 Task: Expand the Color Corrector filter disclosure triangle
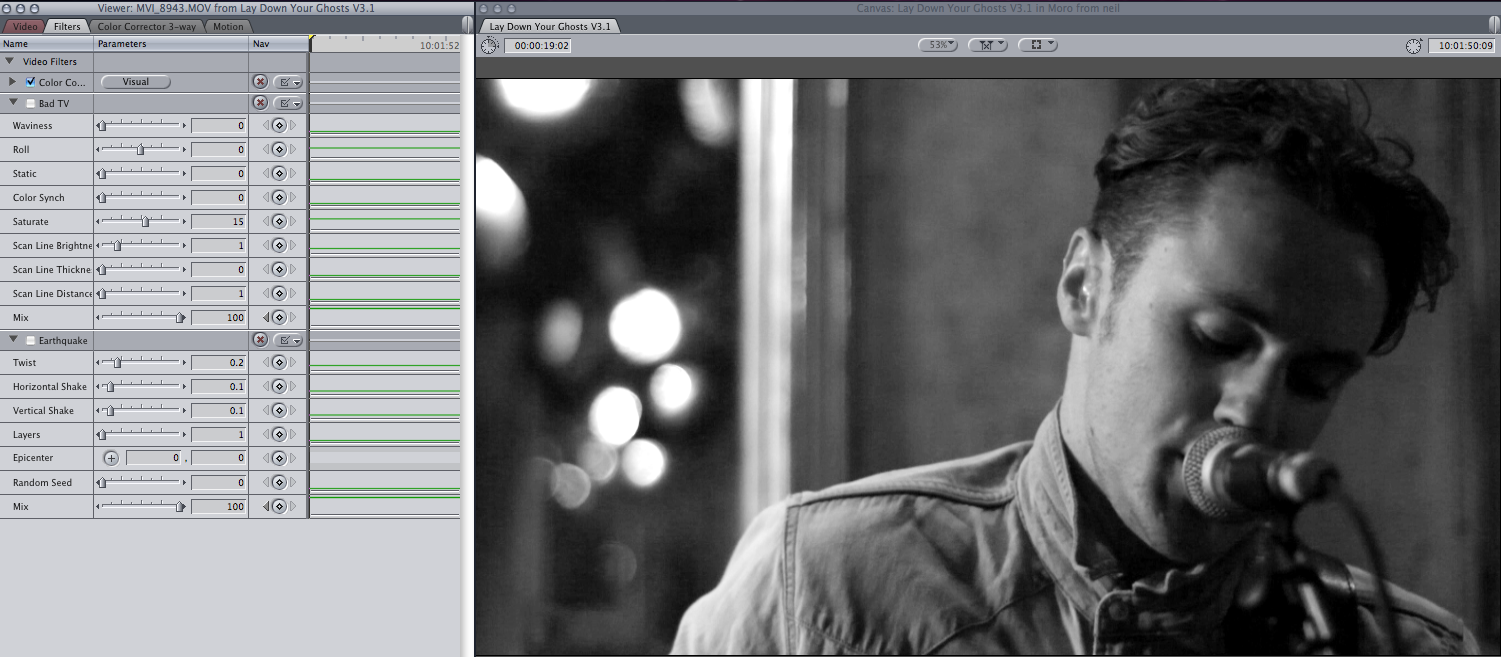tap(13, 82)
